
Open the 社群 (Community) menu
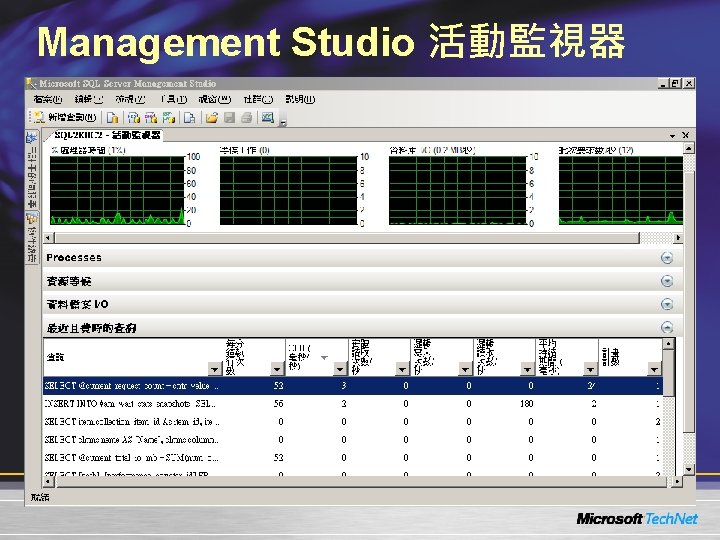click(x=258, y=99)
